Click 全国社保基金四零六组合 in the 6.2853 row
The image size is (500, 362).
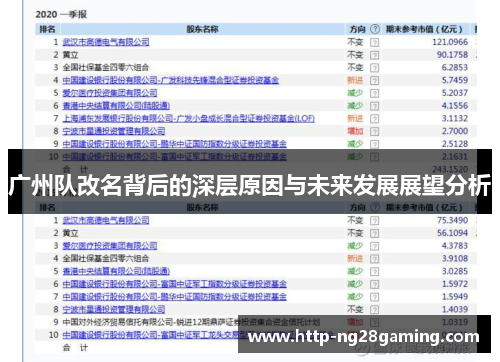(106, 67)
